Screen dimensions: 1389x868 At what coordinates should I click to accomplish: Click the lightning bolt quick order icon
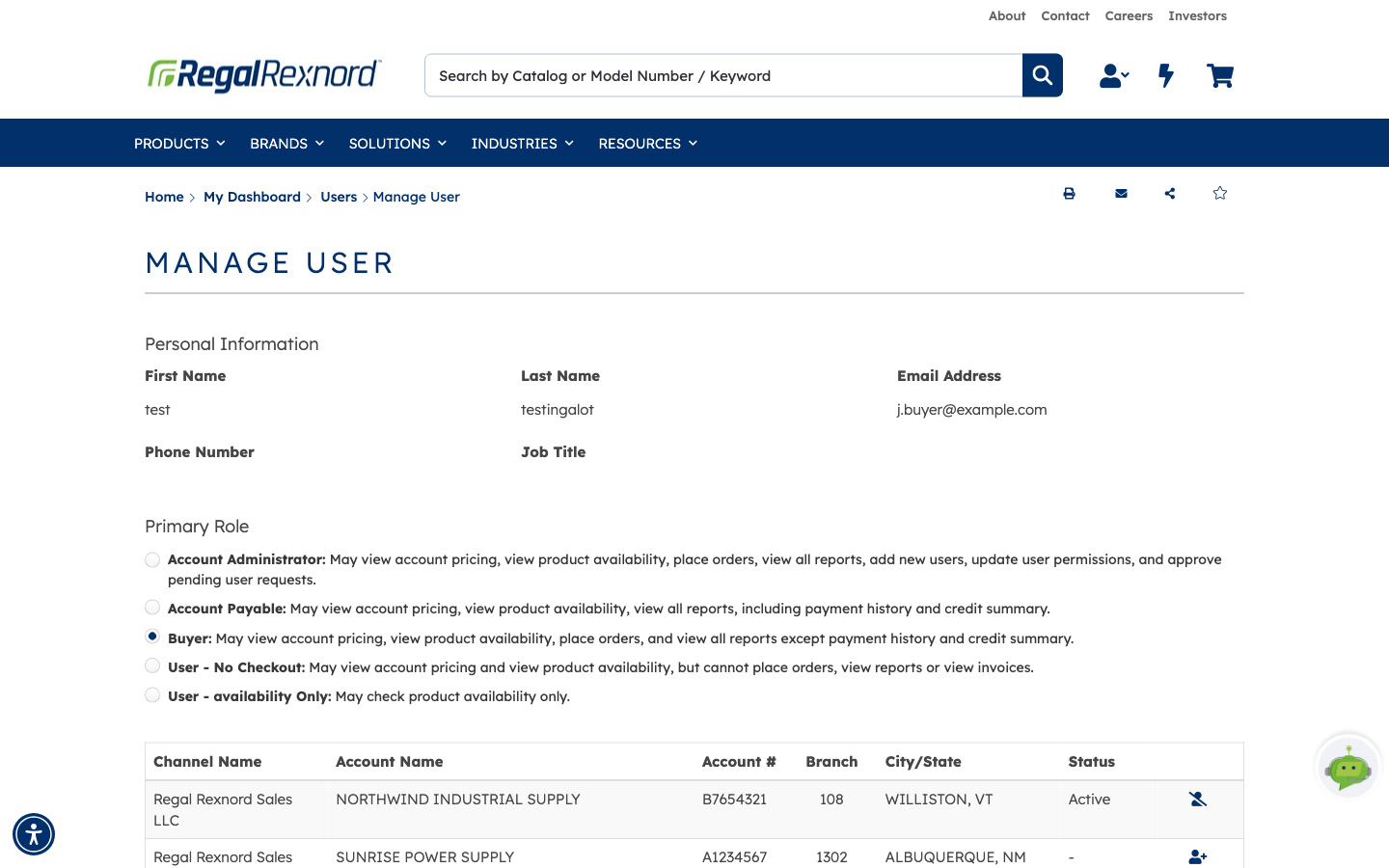(x=1166, y=76)
